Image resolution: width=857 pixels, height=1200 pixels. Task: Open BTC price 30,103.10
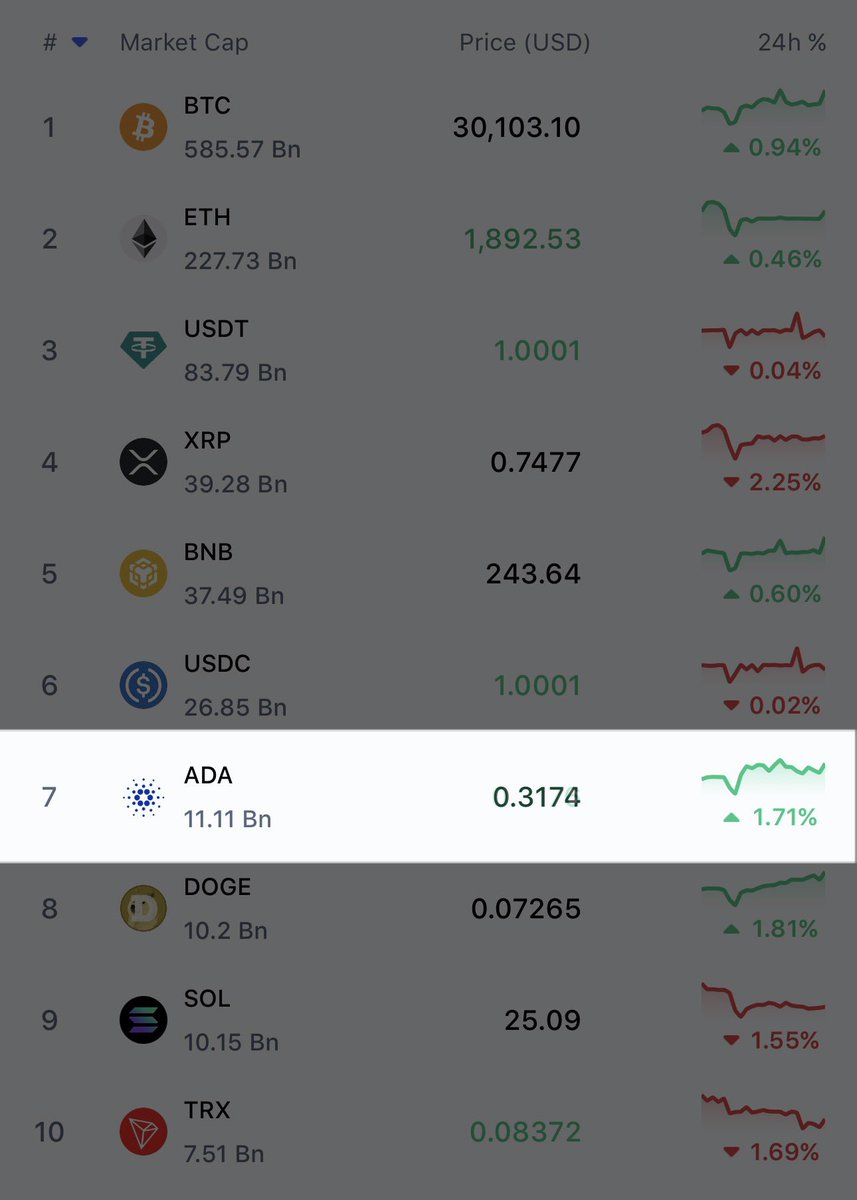click(517, 127)
